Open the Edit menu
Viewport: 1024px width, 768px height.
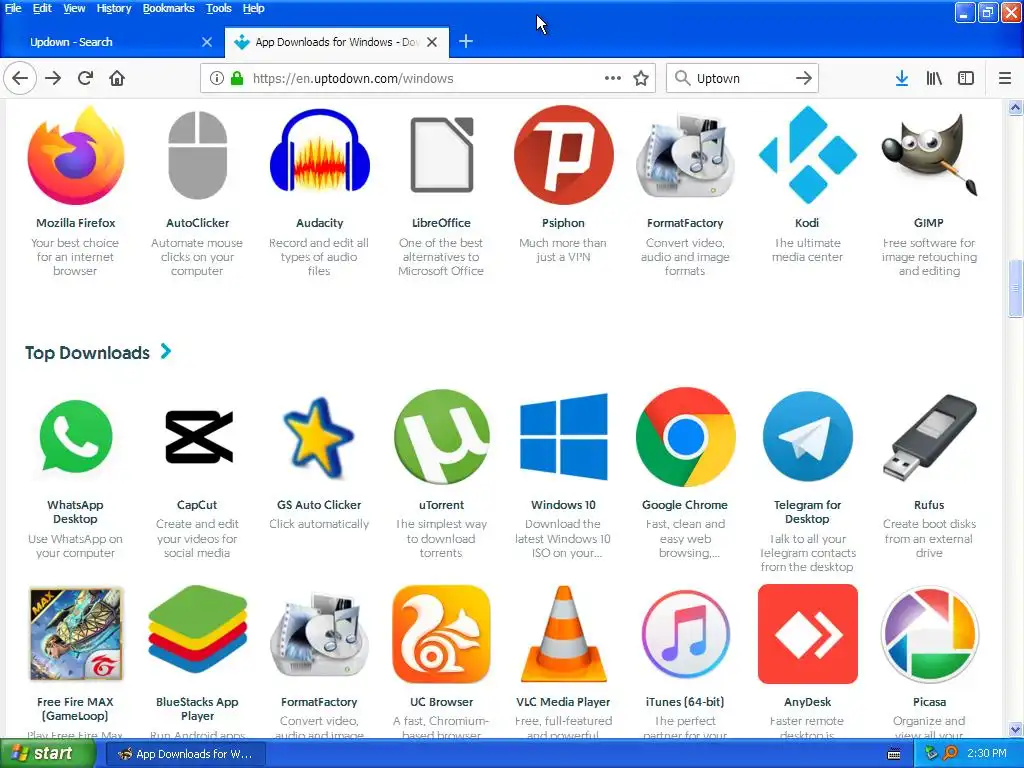(42, 8)
